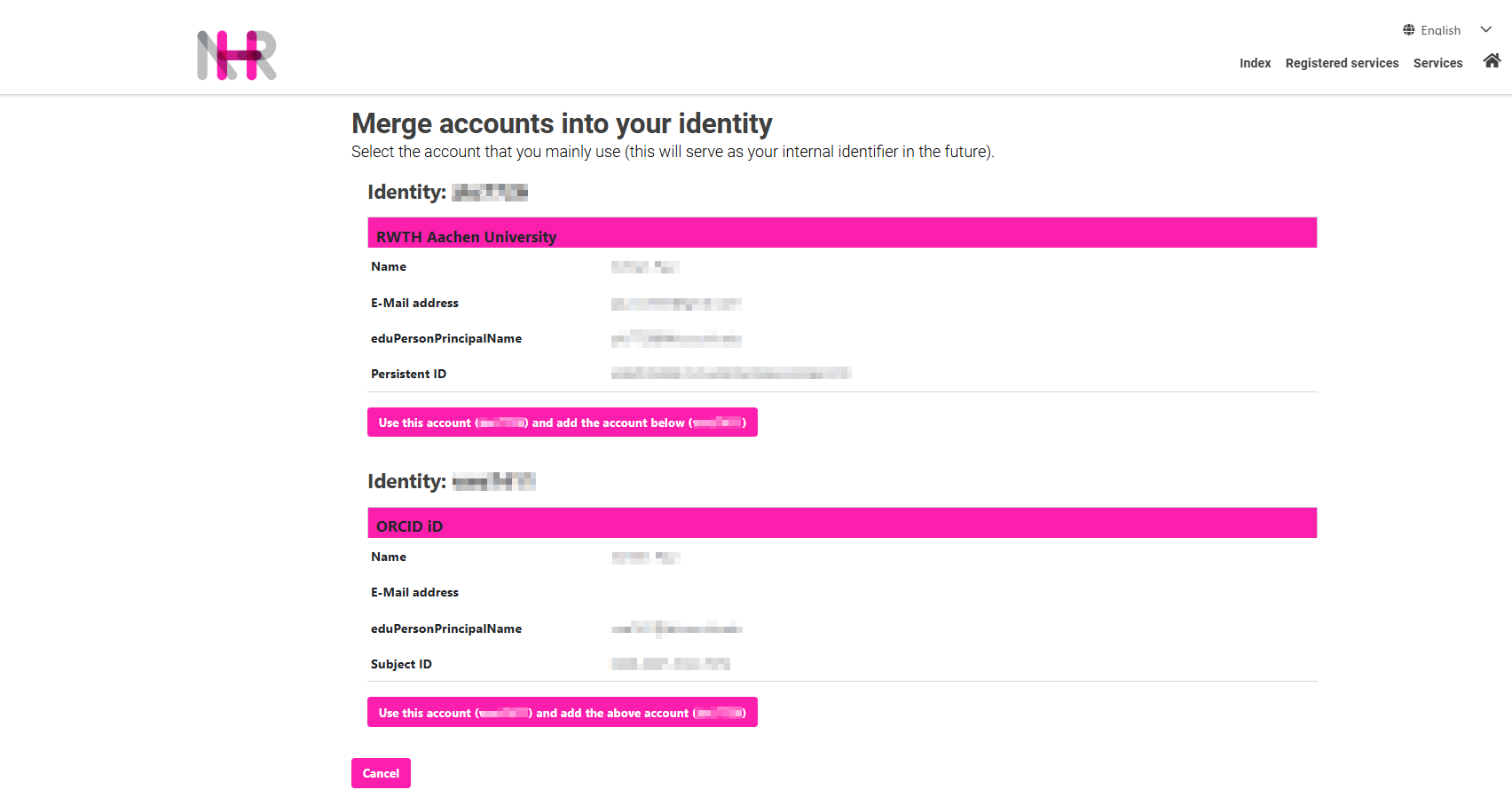Open the Registered services page
This screenshot has height=798, width=1512.
[1342, 63]
